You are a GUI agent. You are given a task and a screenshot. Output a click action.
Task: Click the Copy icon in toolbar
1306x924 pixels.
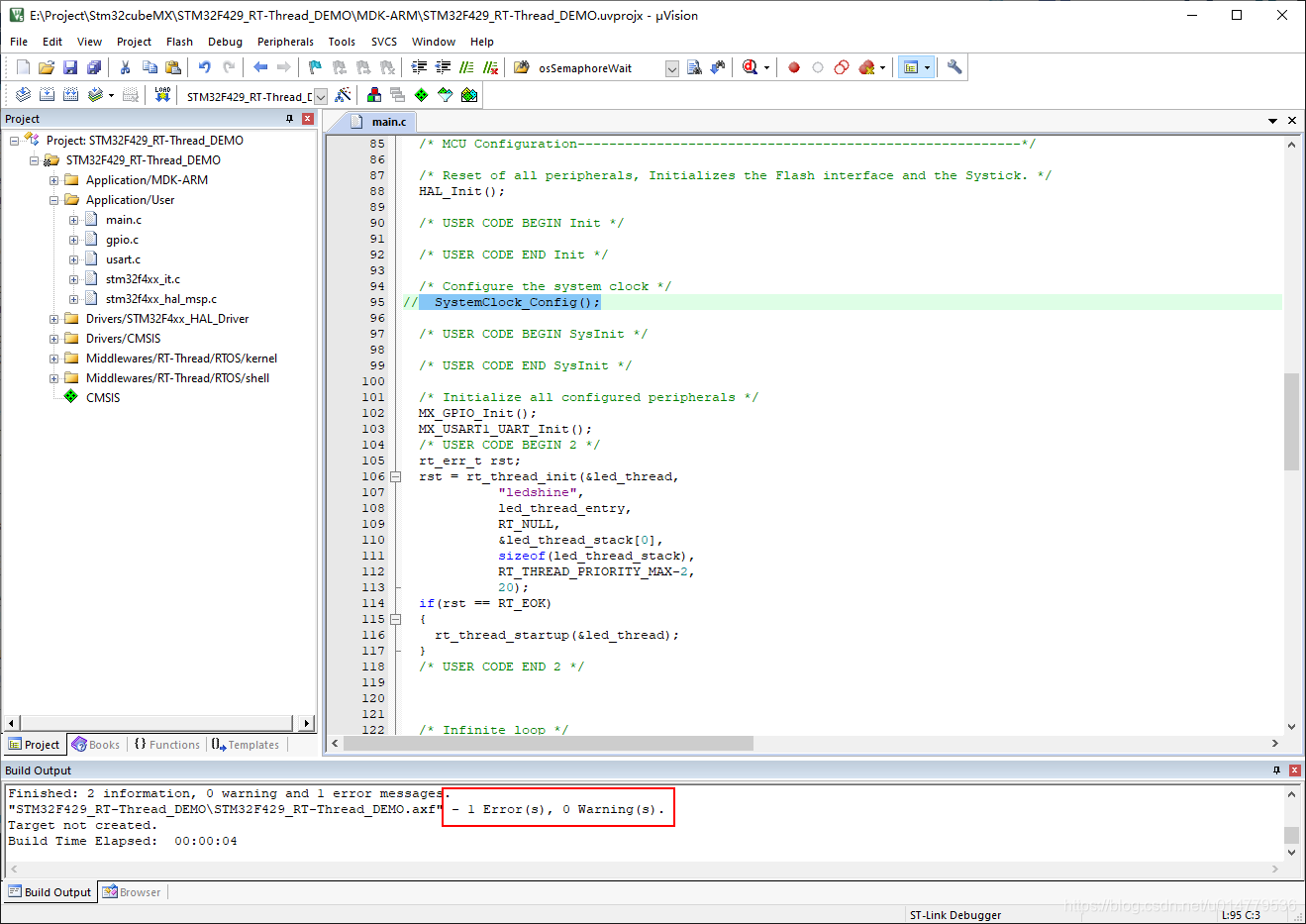150,67
